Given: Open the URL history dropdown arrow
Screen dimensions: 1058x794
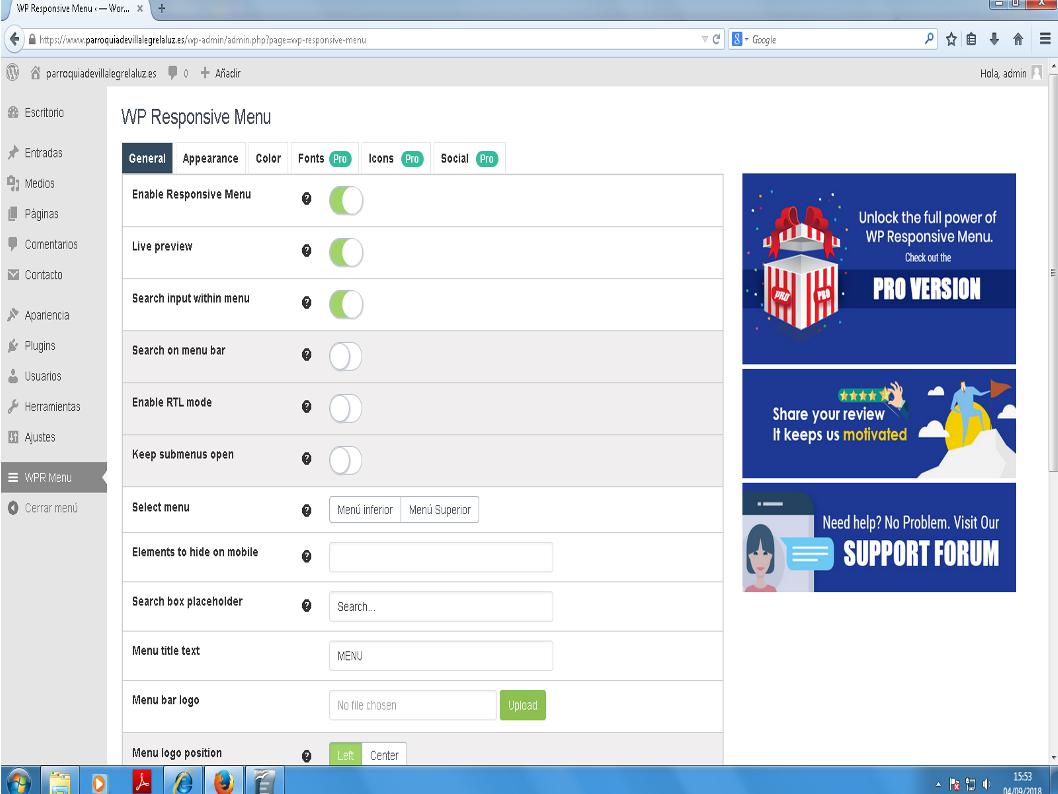Looking at the screenshot, I should [x=704, y=39].
